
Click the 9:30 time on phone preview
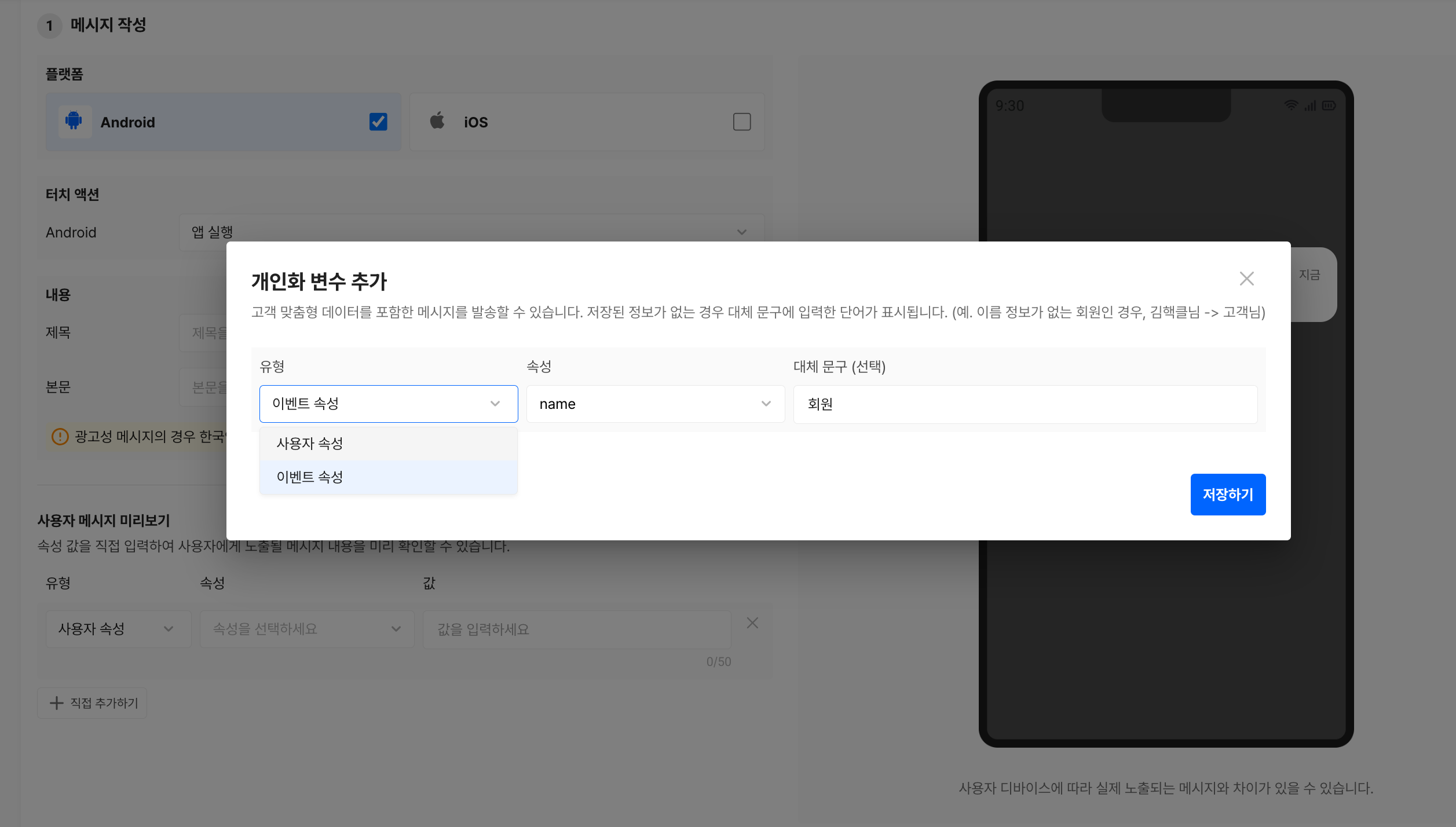pyautogui.click(x=1009, y=106)
